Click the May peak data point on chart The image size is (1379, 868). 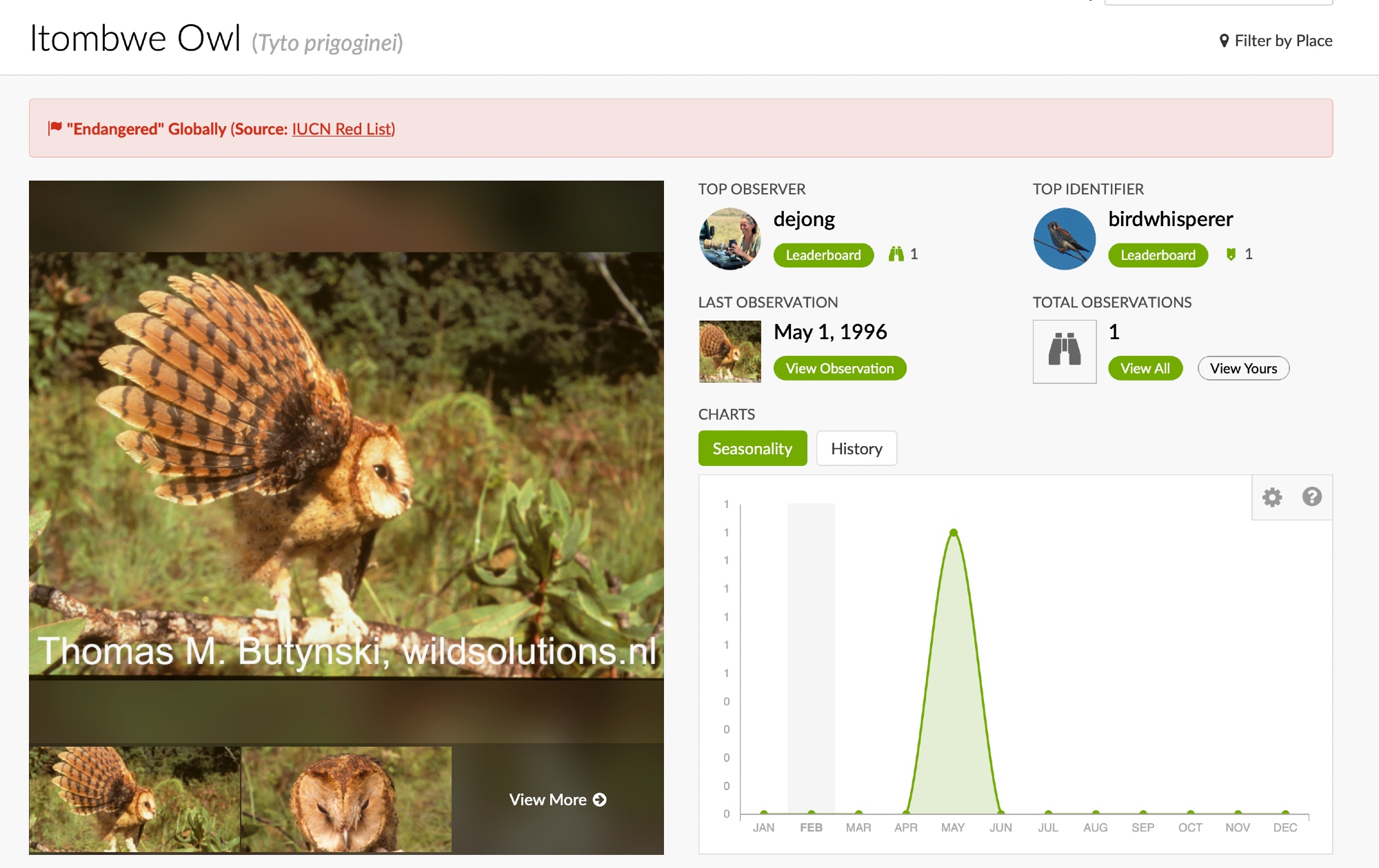pyautogui.click(x=953, y=532)
